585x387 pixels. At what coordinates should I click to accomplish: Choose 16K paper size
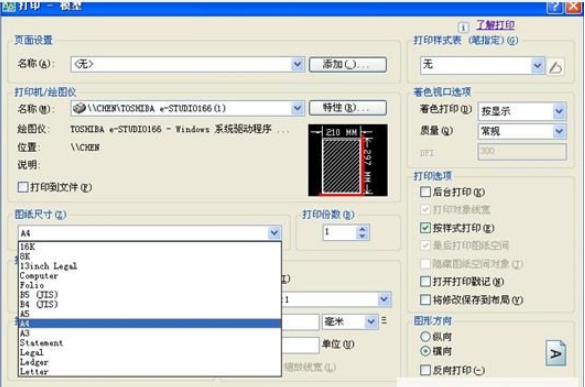point(150,247)
